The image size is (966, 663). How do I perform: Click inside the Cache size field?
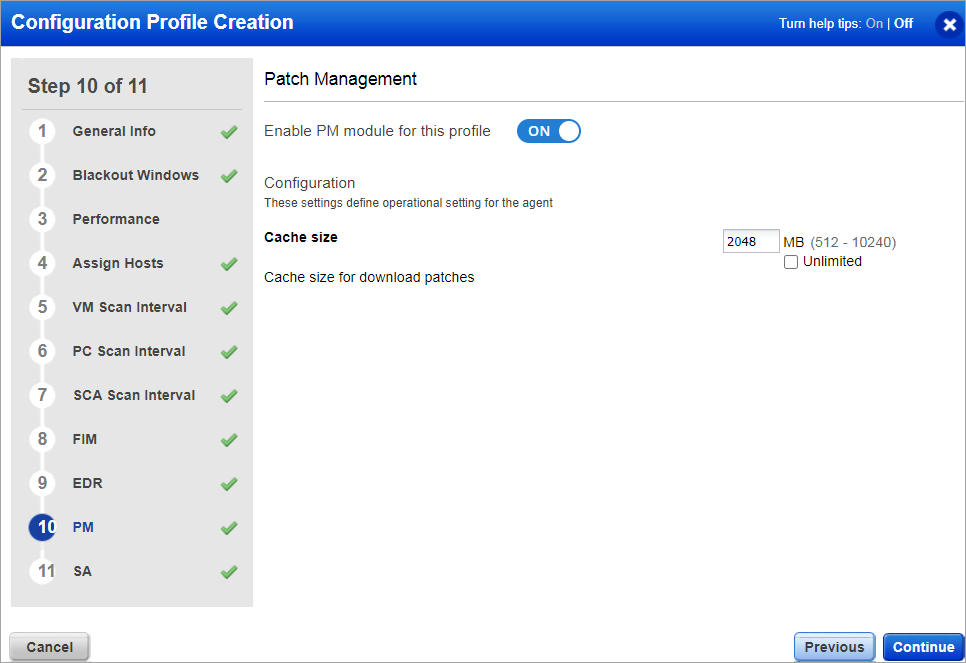(750, 241)
